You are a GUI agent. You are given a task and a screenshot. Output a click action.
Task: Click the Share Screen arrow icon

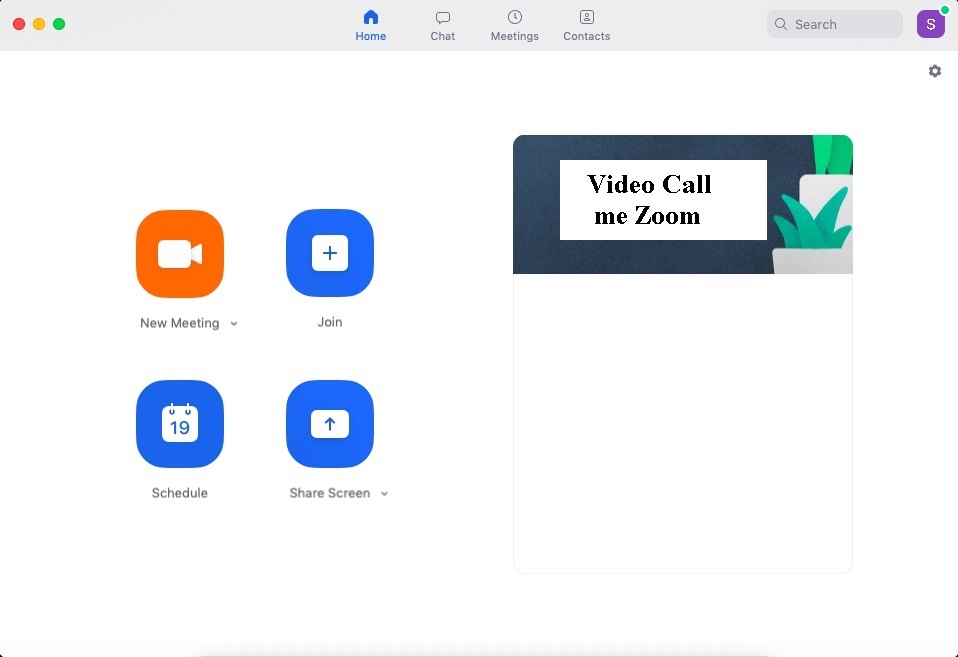point(330,424)
